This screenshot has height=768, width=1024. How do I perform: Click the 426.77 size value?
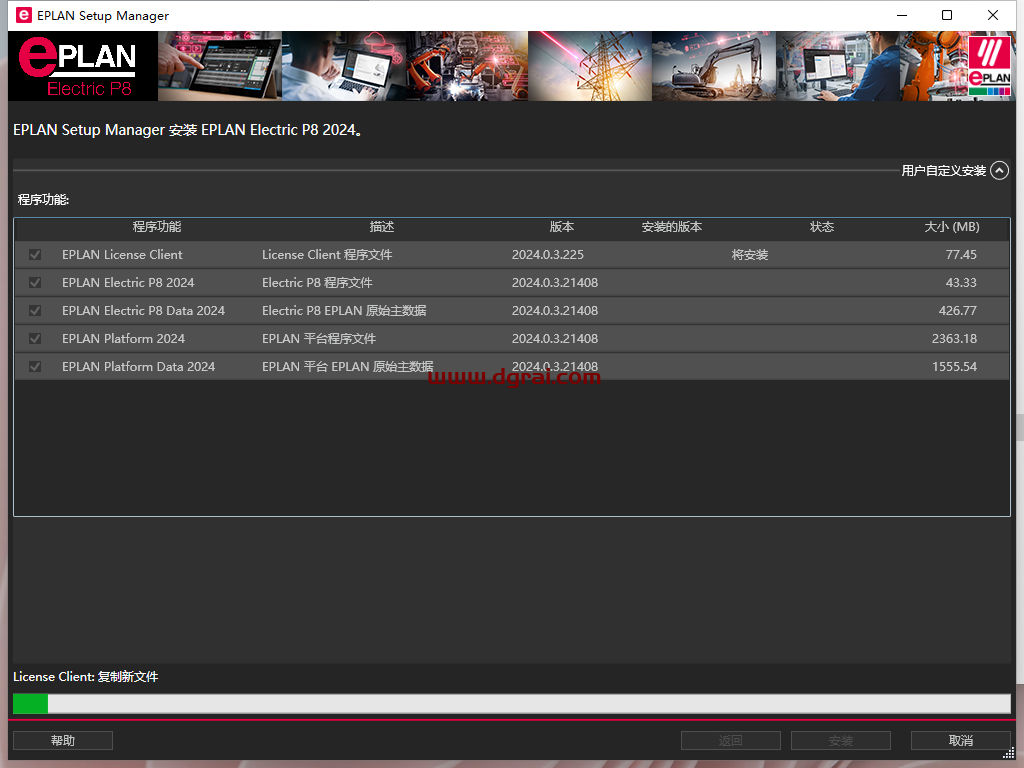(958, 311)
